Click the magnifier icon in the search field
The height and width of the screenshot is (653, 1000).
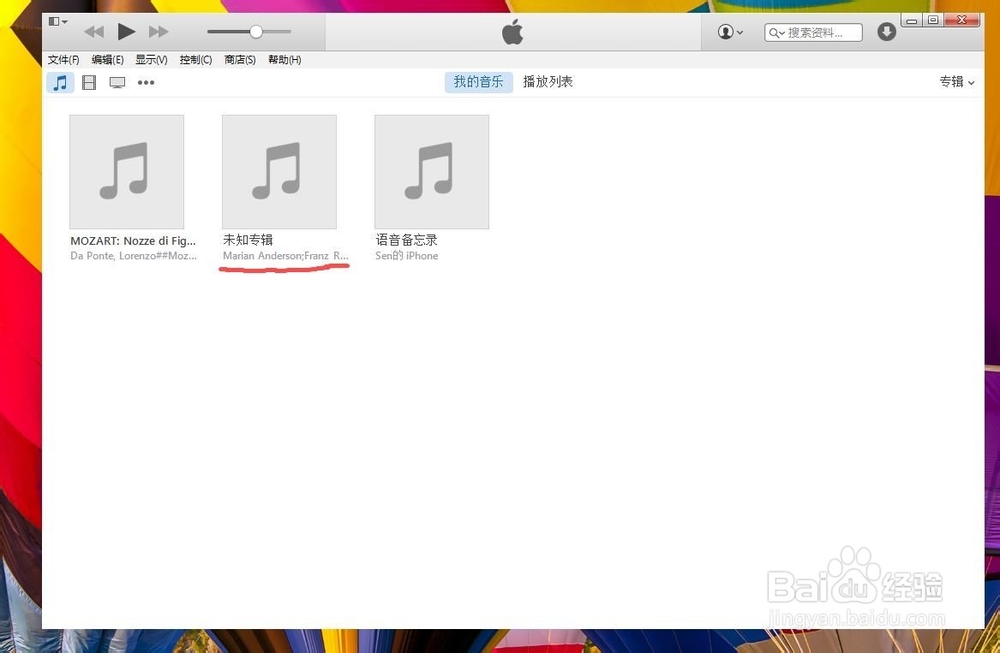tap(776, 32)
